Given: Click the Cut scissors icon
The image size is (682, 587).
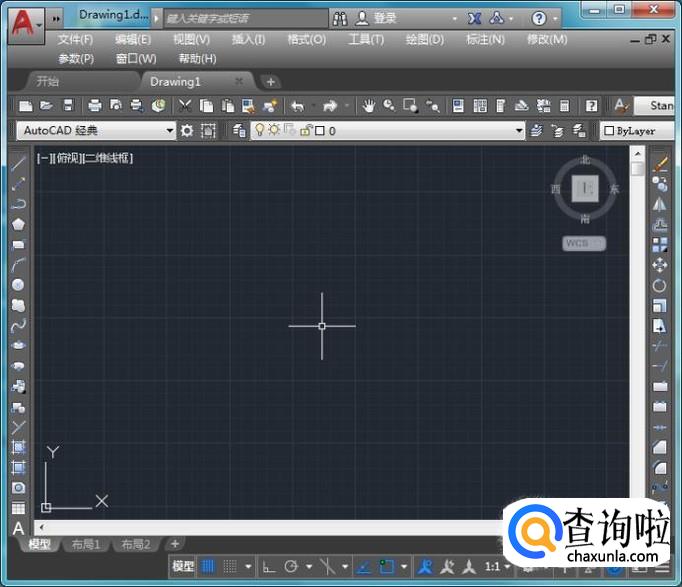Looking at the screenshot, I should [185, 105].
